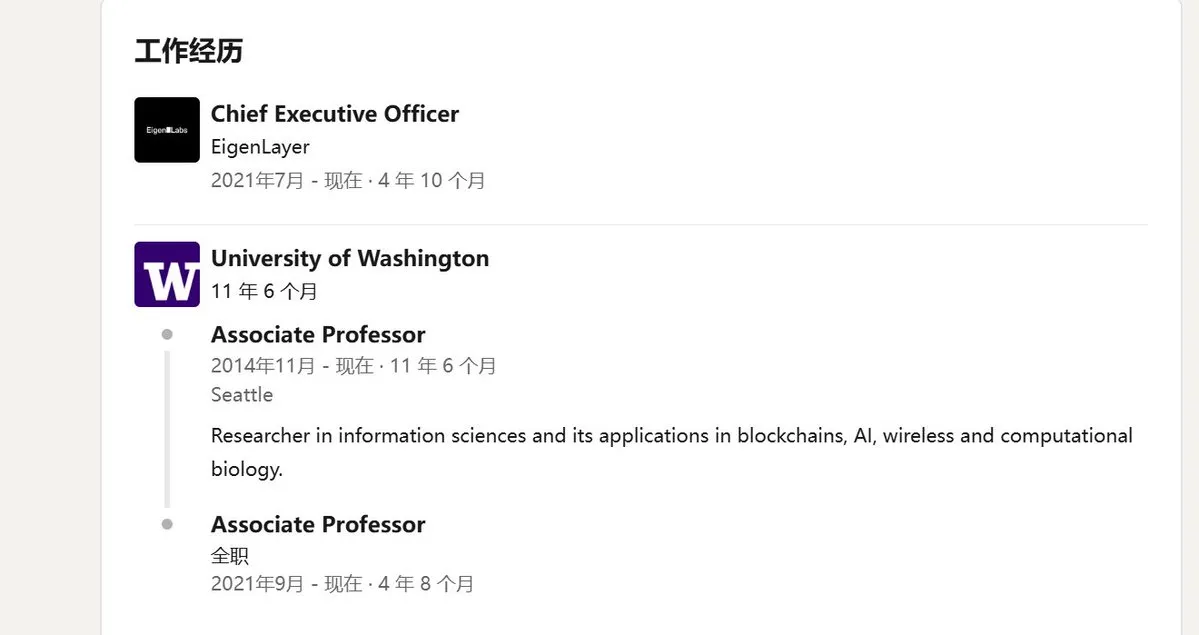The width and height of the screenshot is (1199, 635).
Task: Click the 11 年 6 个月 total duration
Action: [x=264, y=291]
